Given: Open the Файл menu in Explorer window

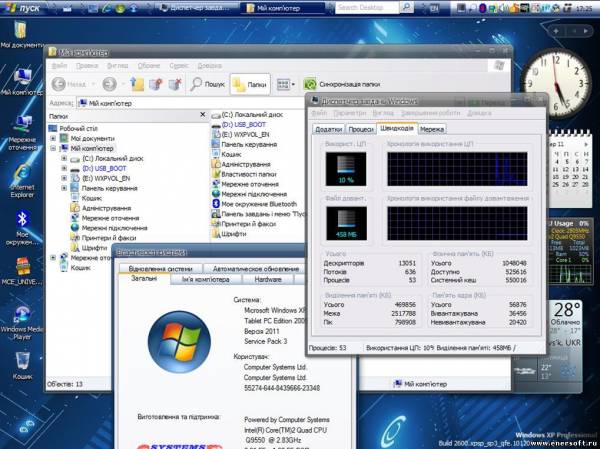Looking at the screenshot, I should click(x=59, y=66).
